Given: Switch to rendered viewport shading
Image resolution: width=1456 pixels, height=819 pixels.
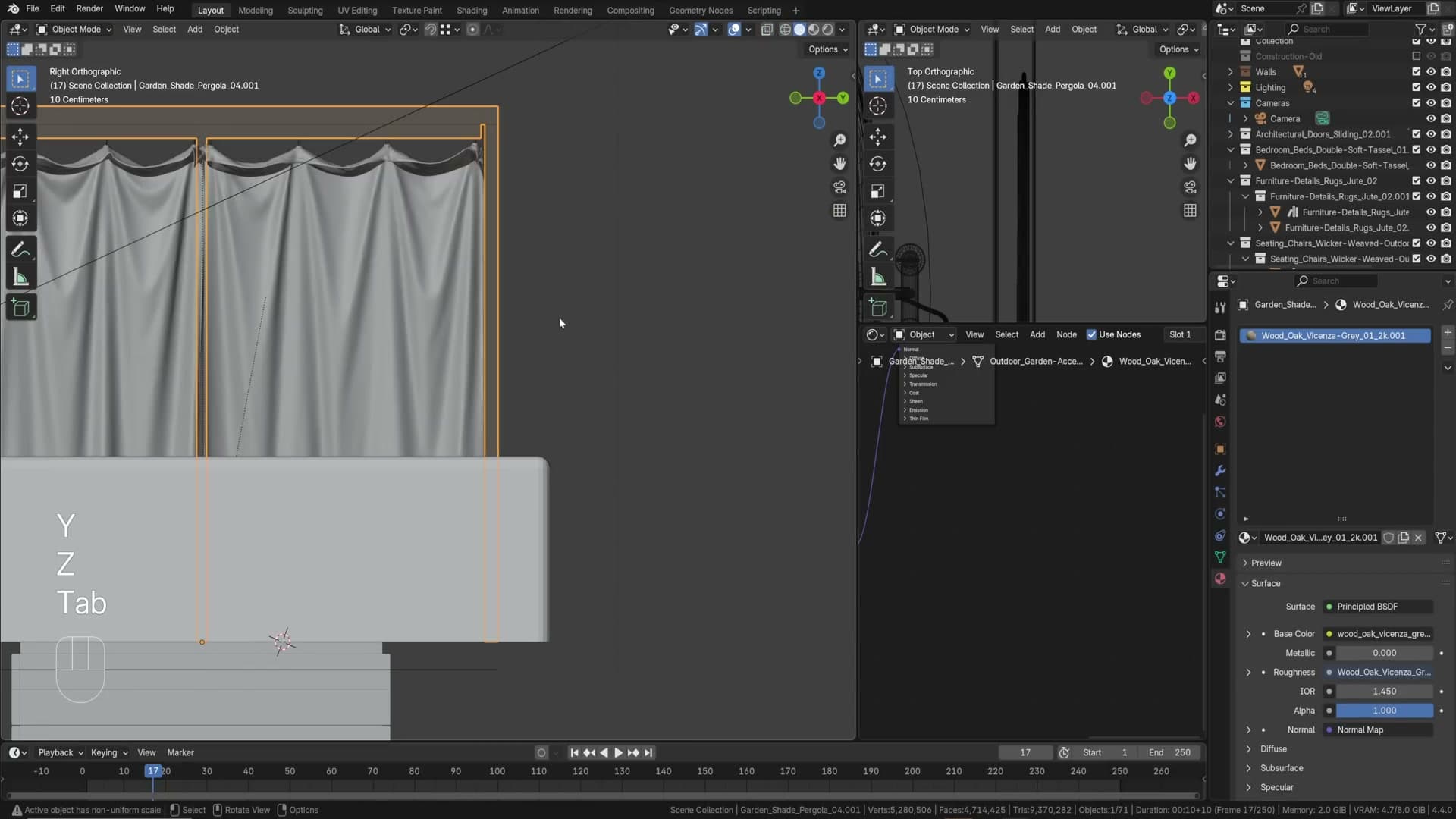Looking at the screenshot, I should click(x=827, y=30).
